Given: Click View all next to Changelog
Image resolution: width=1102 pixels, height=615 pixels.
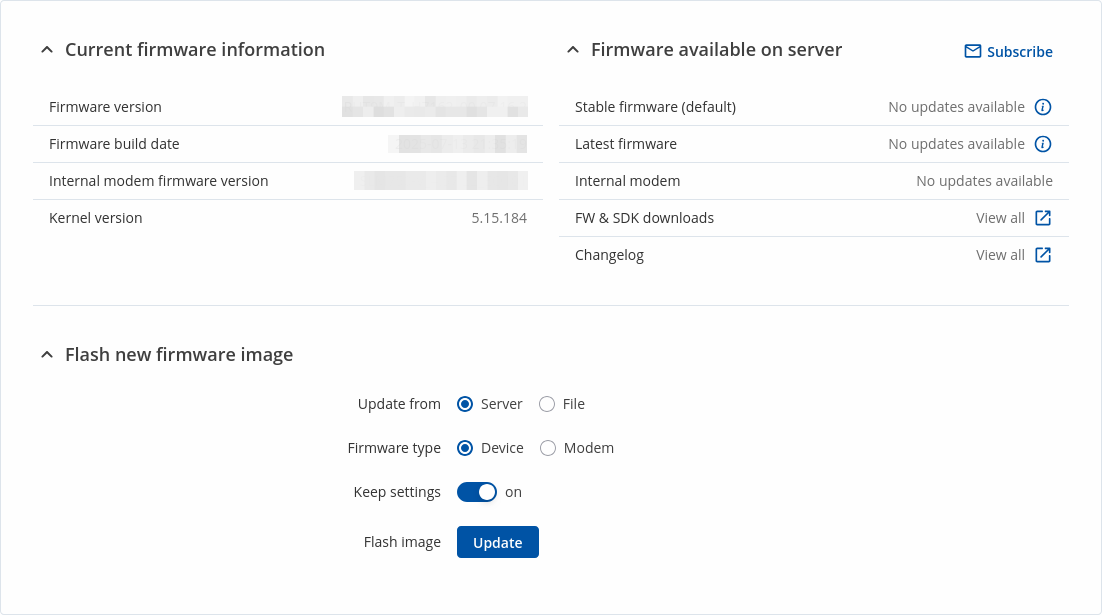Looking at the screenshot, I should [1000, 255].
